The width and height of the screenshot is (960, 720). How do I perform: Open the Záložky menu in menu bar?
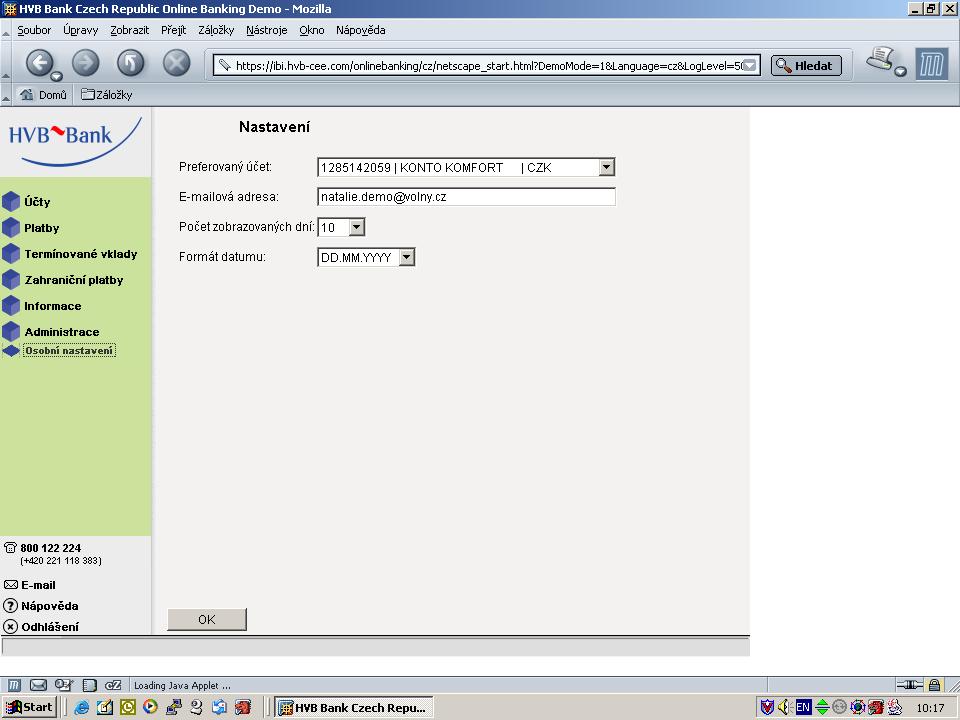coord(216,30)
